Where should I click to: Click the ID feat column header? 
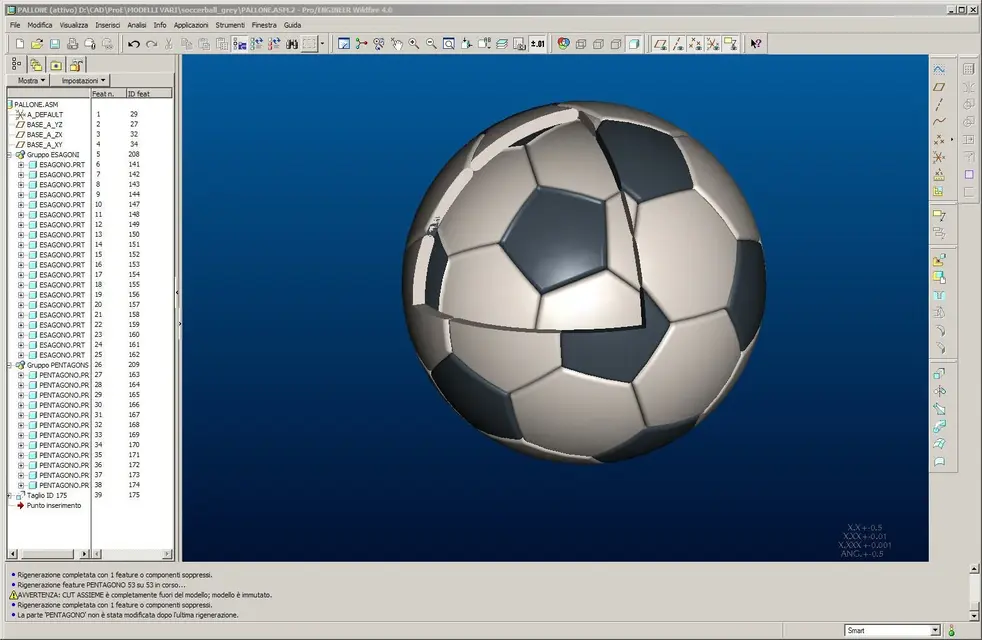click(148, 94)
